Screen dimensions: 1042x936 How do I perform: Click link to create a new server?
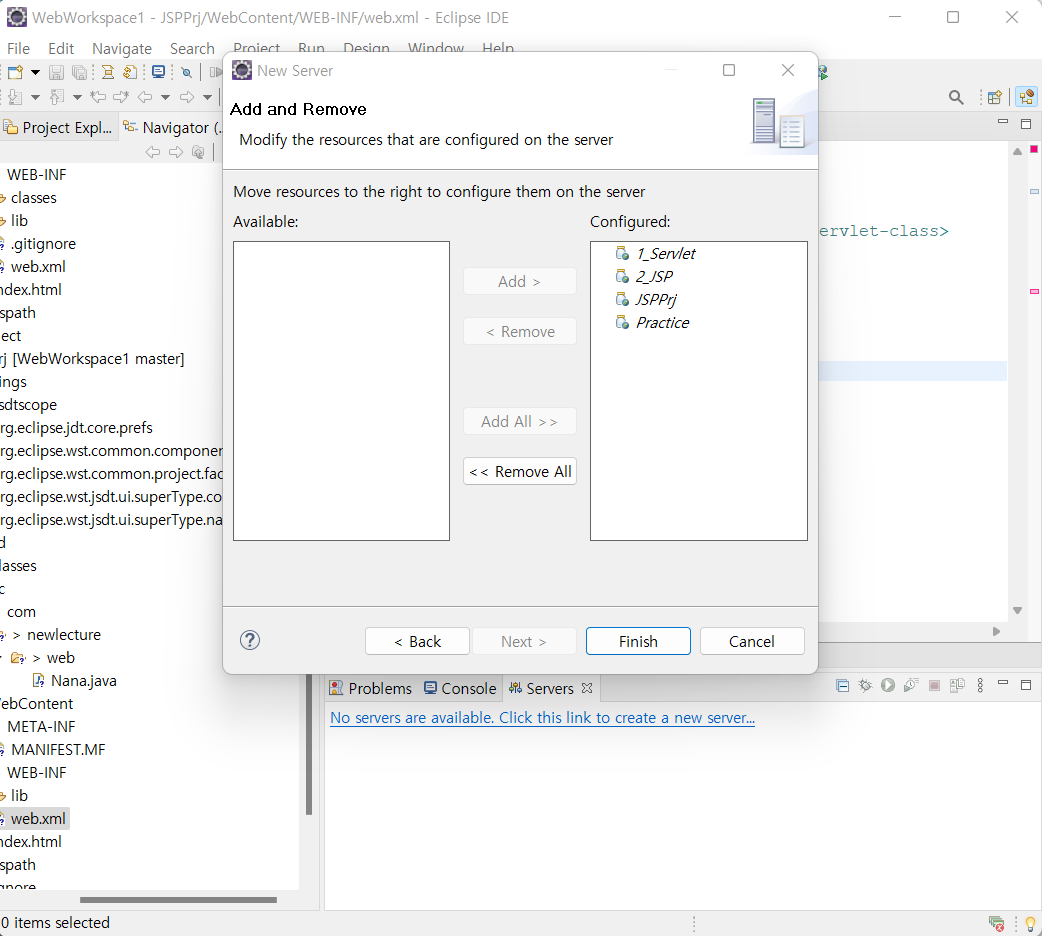[x=542, y=718]
